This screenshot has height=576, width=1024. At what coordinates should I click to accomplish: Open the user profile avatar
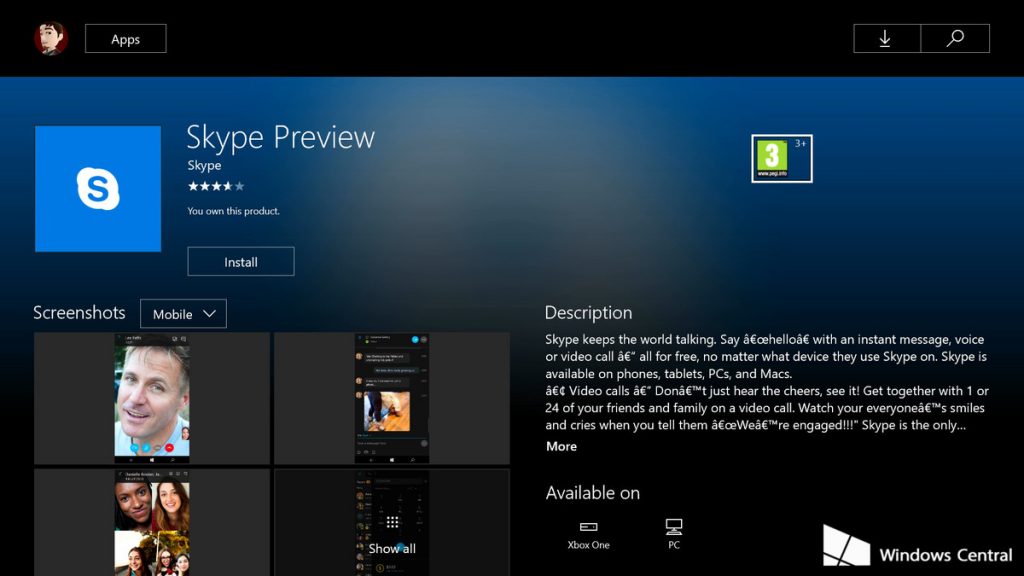[x=51, y=39]
